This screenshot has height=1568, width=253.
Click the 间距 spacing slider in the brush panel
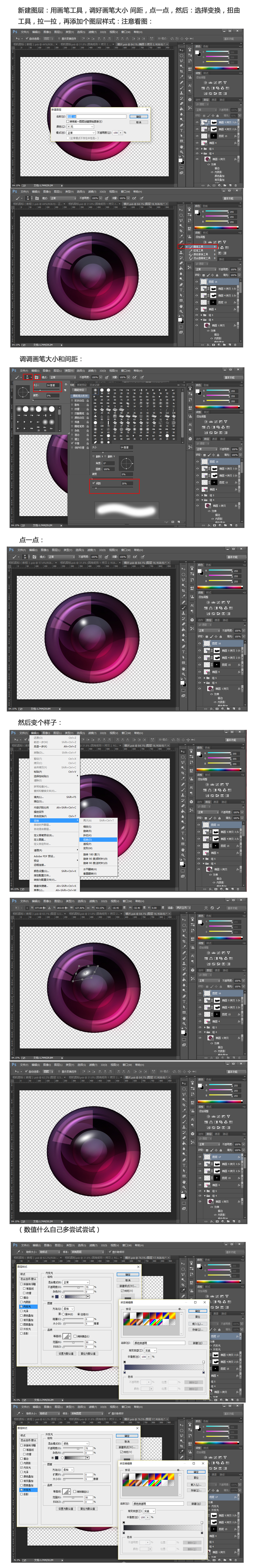click(113, 488)
